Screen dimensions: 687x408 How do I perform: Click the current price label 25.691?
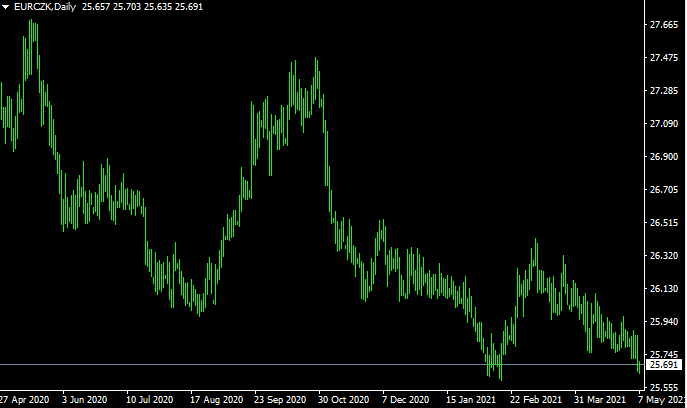(x=664, y=365)
